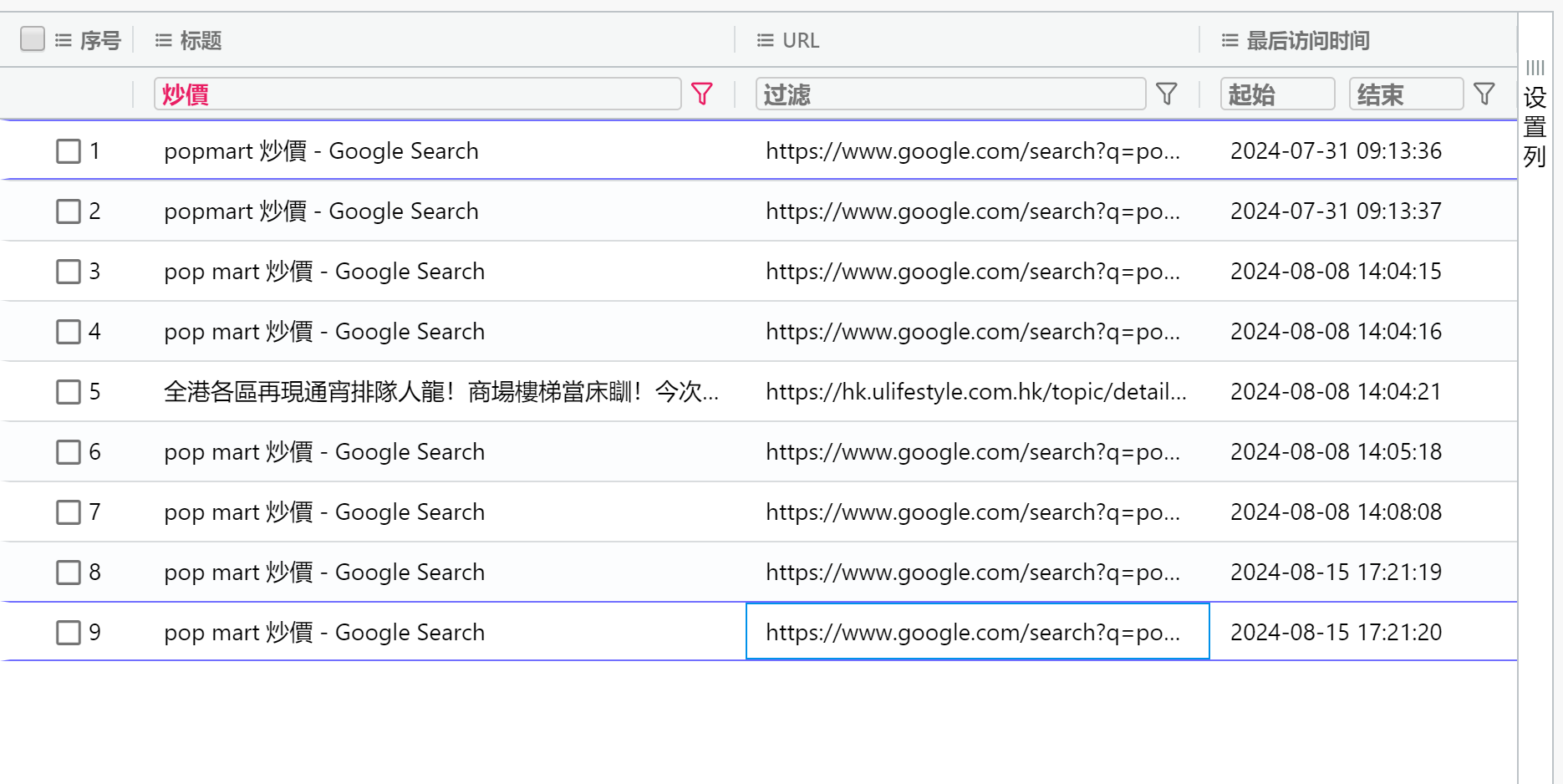Check the checkbox for row 9
The height and width of the screenshot is (784, 1563).
click(69, 633)
